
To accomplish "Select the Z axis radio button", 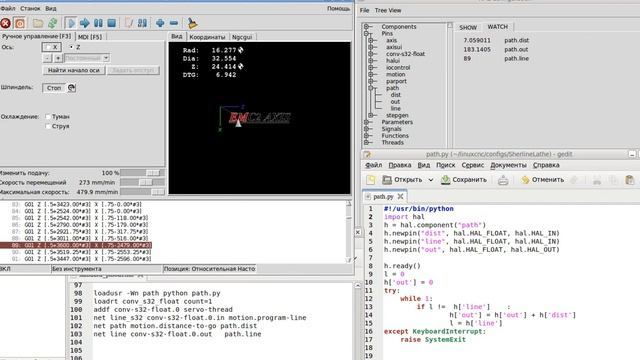I will coord(71,47).
